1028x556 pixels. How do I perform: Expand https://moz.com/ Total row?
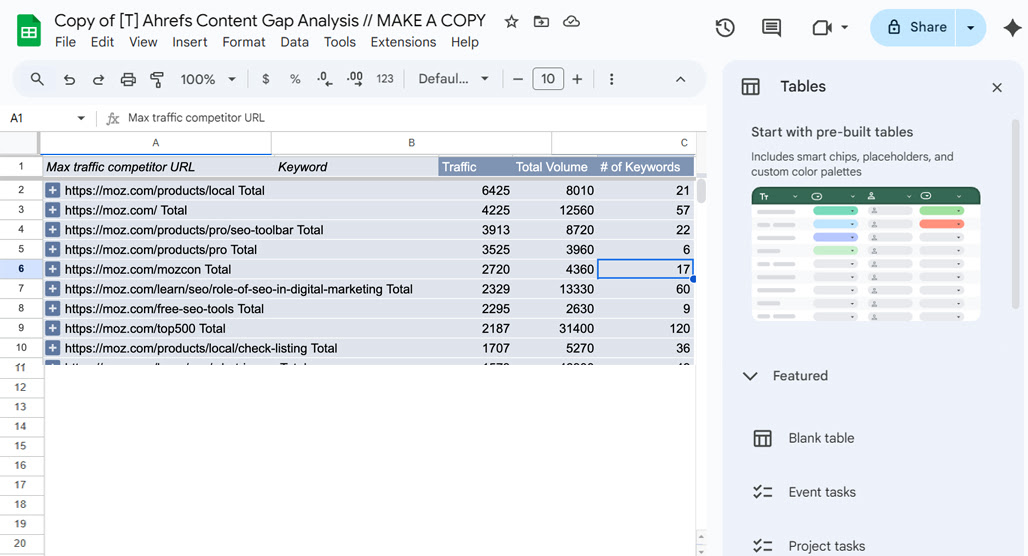[52, 210]
